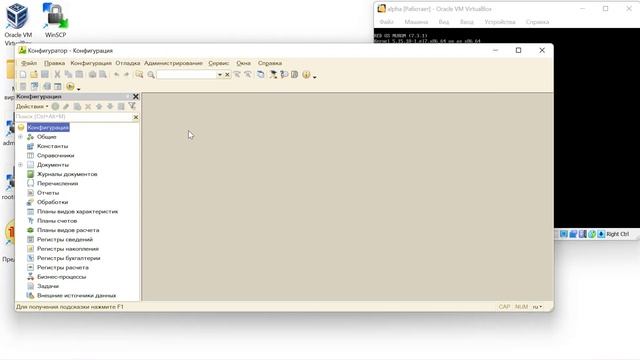The image size is (640, 360).
Task: Select Регистры бухгалтерии in the tree
Action: (x=69, y=258)
